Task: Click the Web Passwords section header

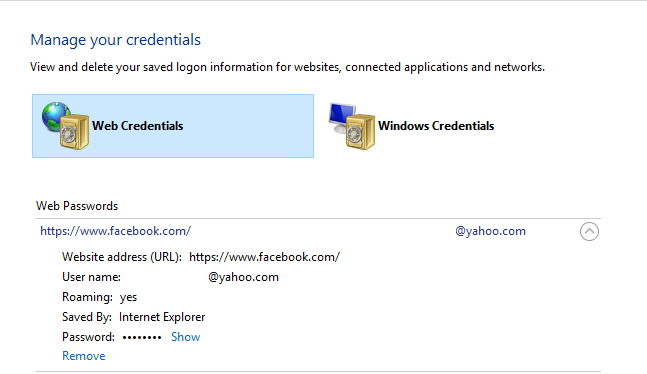Action: coord(77,206)
